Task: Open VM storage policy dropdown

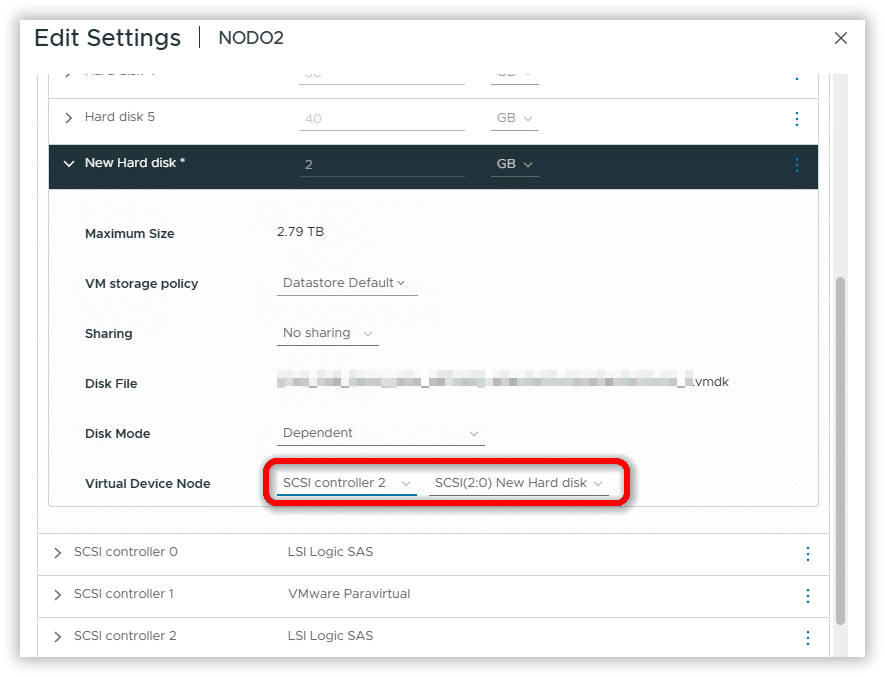Action: coord(346,283)
